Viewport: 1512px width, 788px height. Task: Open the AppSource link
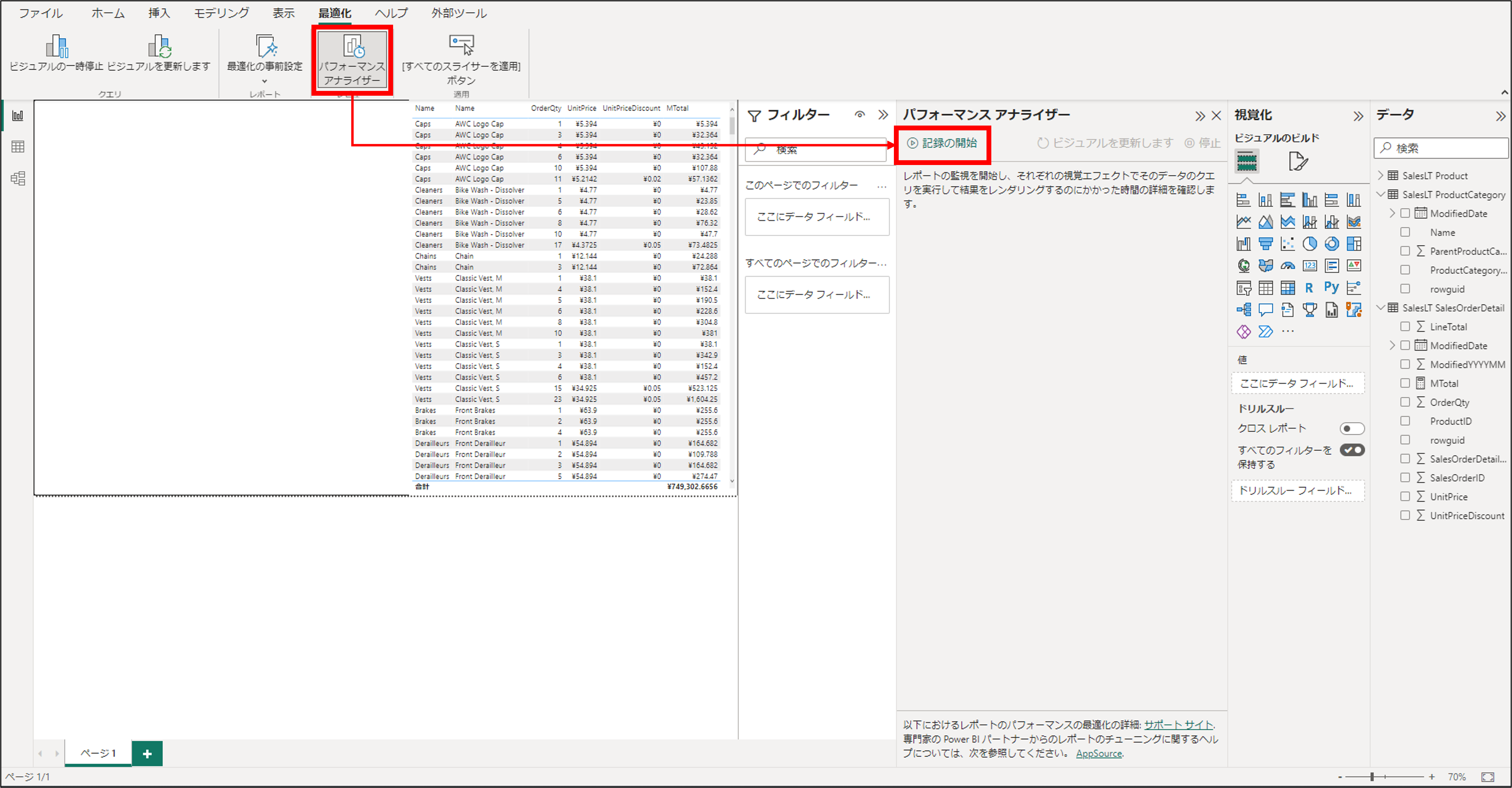pyautogui.click(x=1099, y=753)
